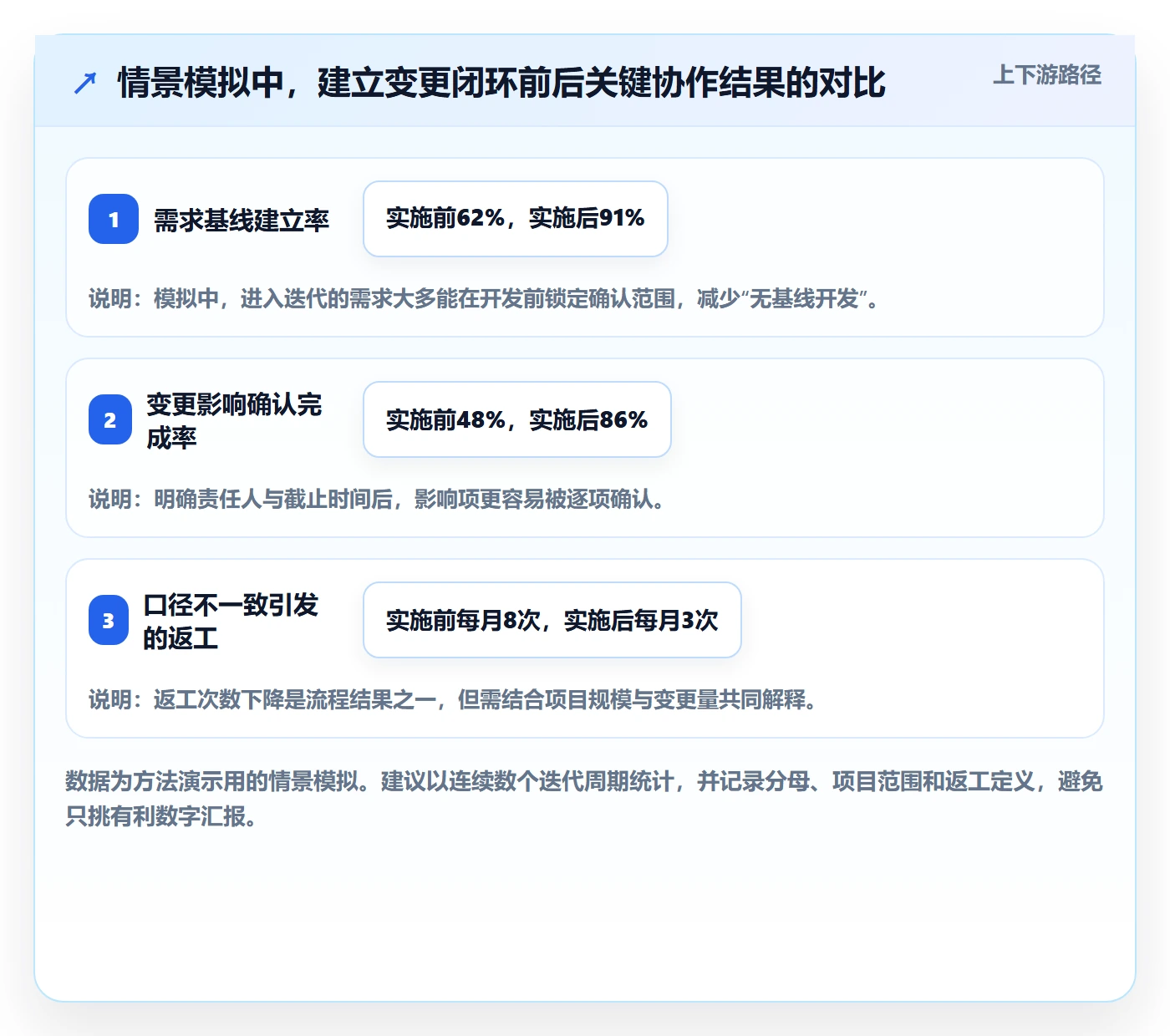Select the 需求基线建立率 metric label
Screen dimensions: 1170x1036
242,220
